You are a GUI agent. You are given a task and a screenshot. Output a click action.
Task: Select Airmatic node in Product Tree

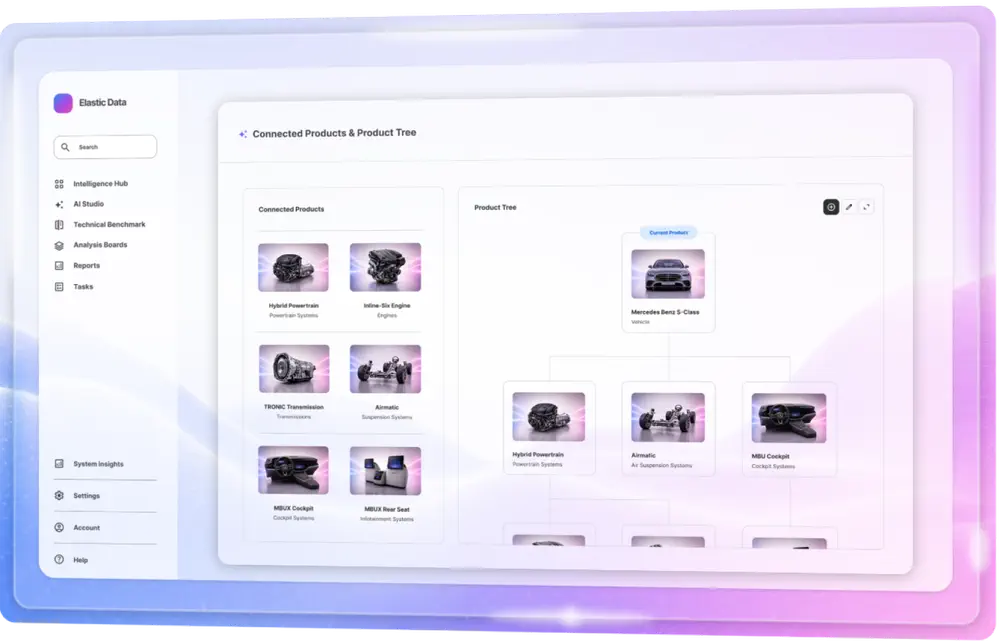click(x=668, y=428)
